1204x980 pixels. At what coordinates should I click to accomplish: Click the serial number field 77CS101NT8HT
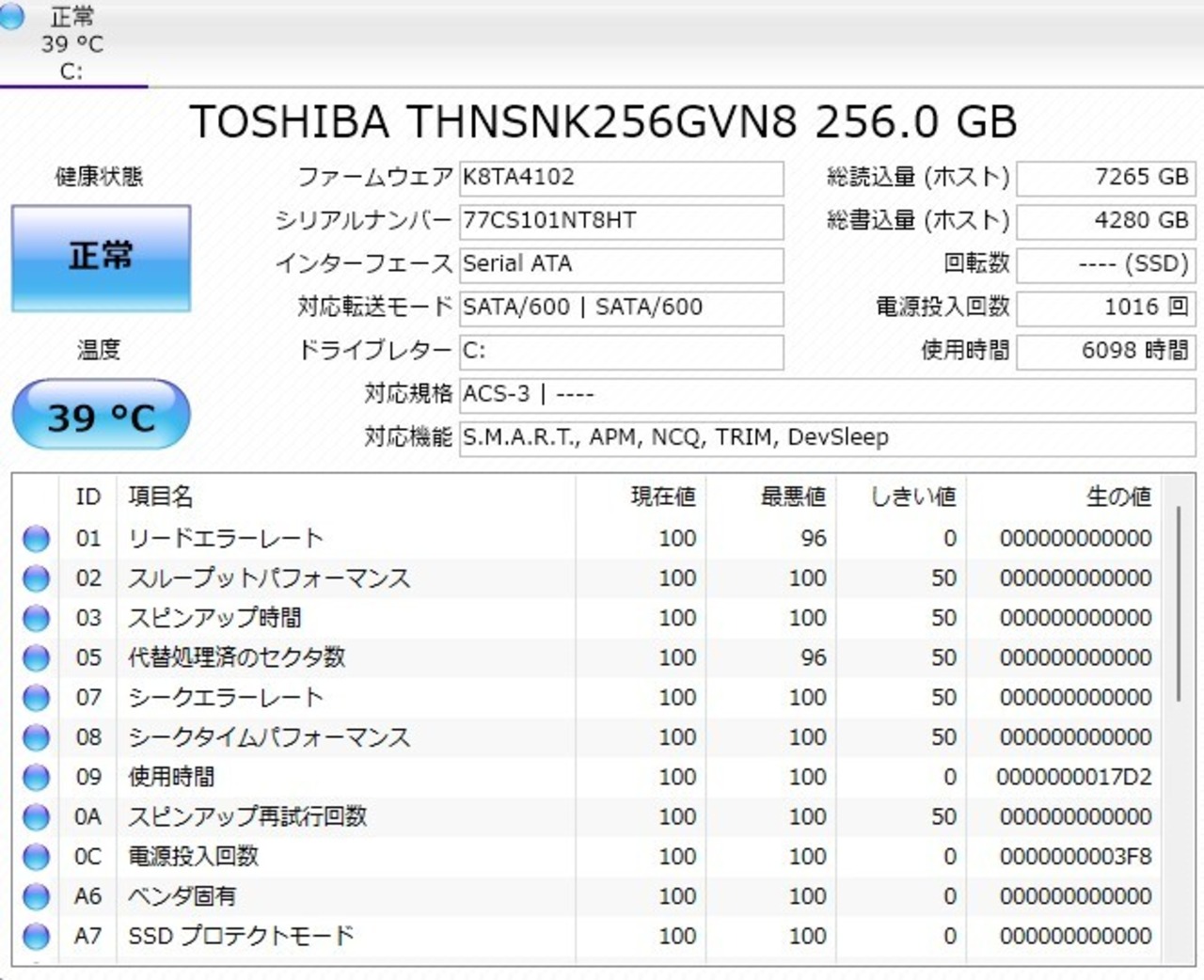pyautogui.click(x=621, y=221)
